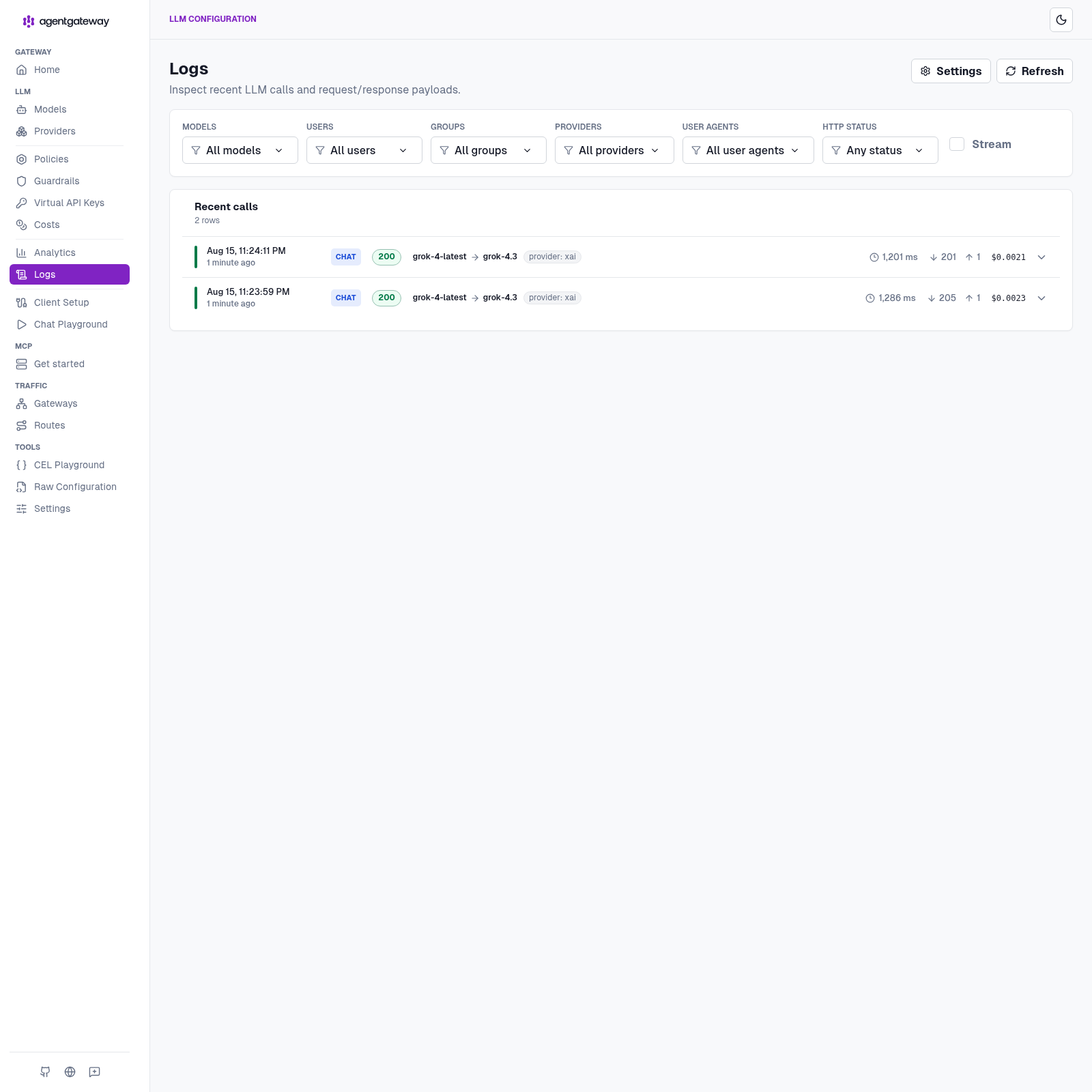Click the GitHub icon in sidebar footer

[45, 1072]
